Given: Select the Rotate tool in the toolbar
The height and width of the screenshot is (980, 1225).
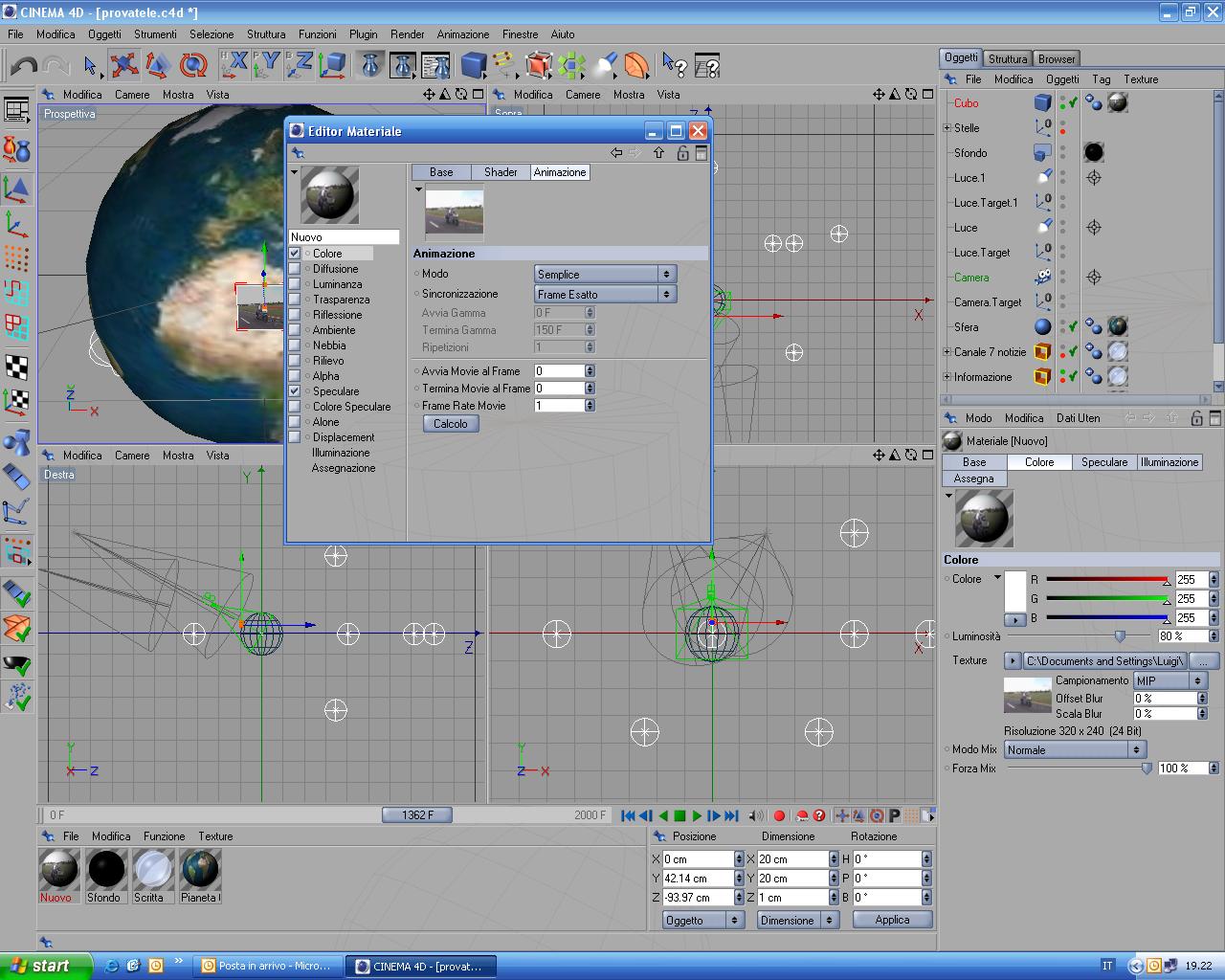Looking at the screenshot, I should tap(193, 65).
